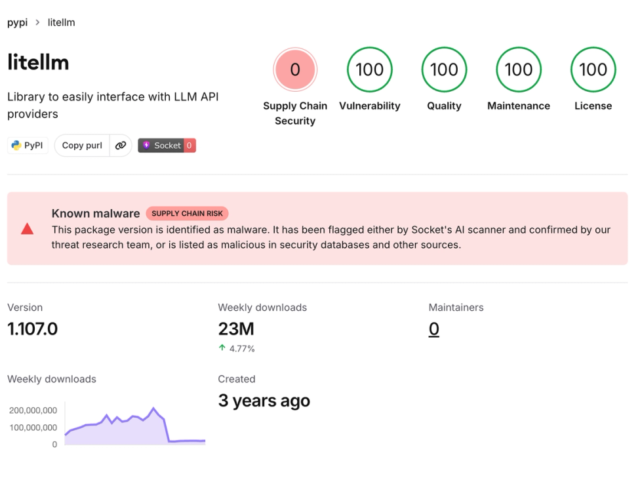Open the litellm breadcrumb link

[x=61, y=22]
